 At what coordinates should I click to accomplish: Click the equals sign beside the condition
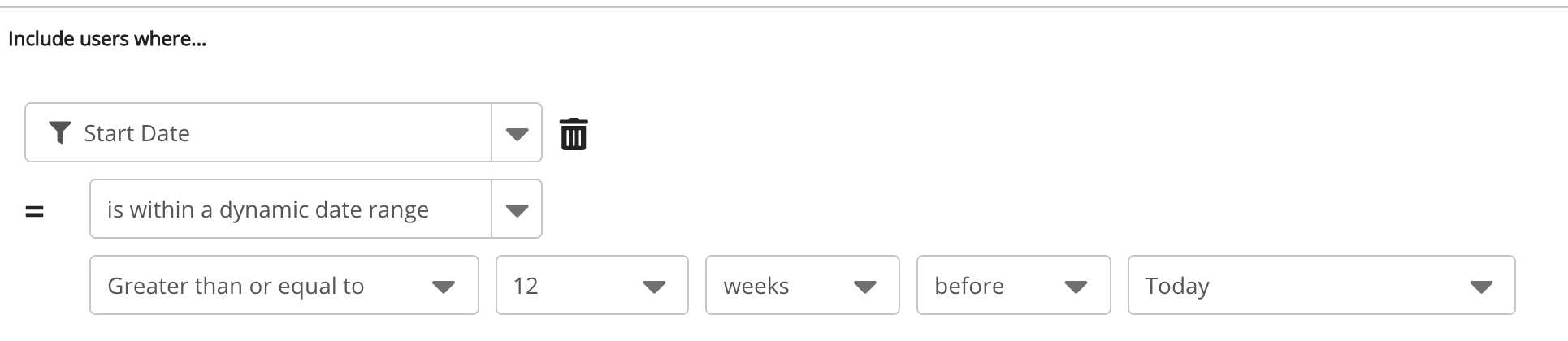(34, 212)
